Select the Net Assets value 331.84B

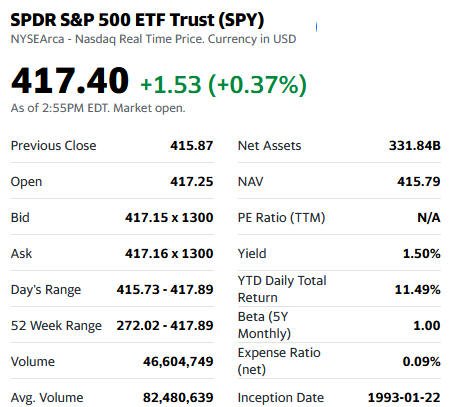415,146
